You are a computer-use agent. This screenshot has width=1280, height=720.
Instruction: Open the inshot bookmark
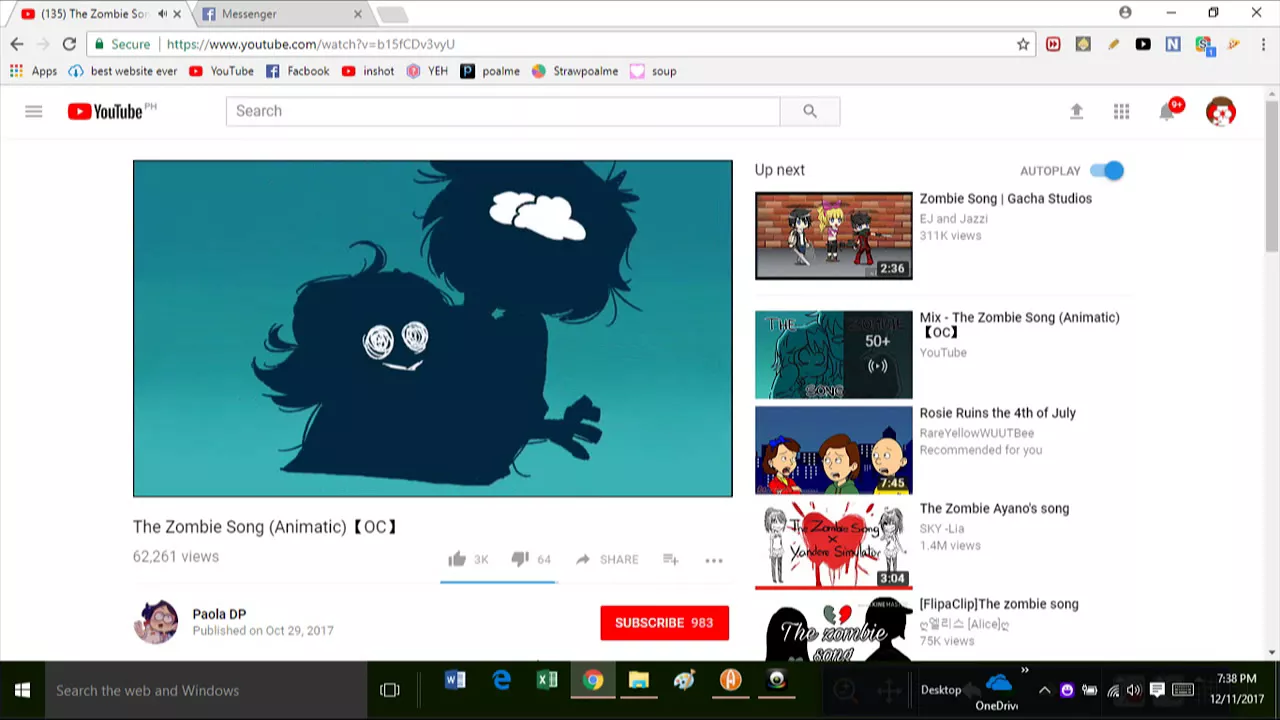(368, 71)
